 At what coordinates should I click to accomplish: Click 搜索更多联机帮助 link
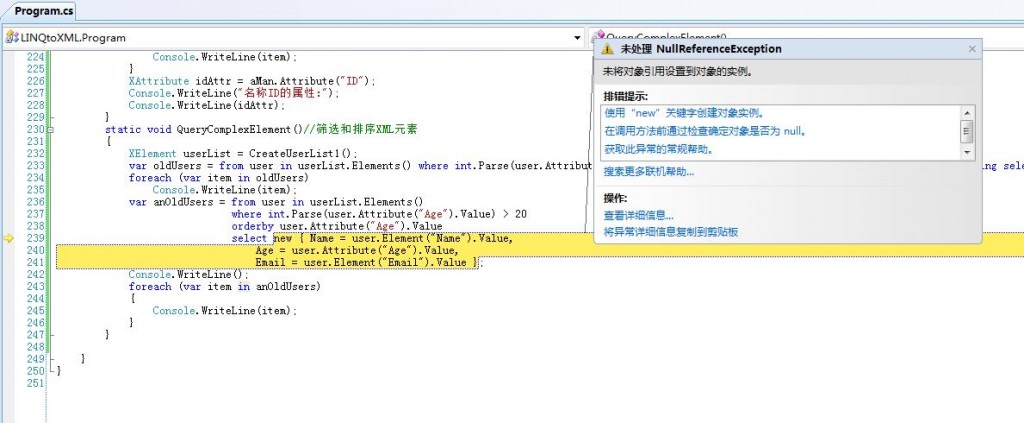[648, 172]
